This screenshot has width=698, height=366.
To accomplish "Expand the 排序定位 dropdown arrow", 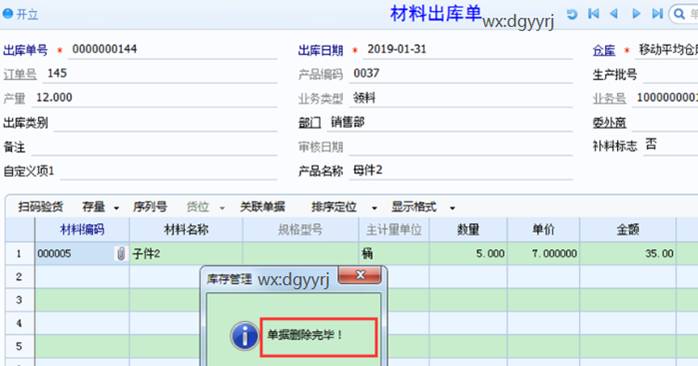I will tap(374, 208).
